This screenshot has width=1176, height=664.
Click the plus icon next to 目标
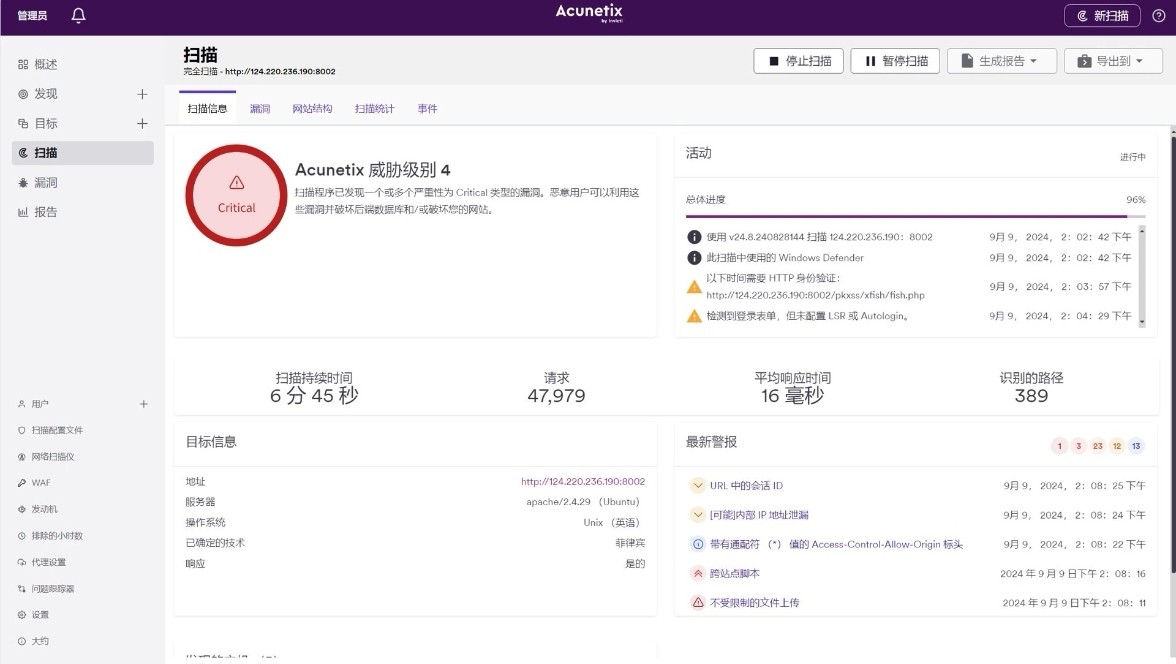click(x=142, y=124)
